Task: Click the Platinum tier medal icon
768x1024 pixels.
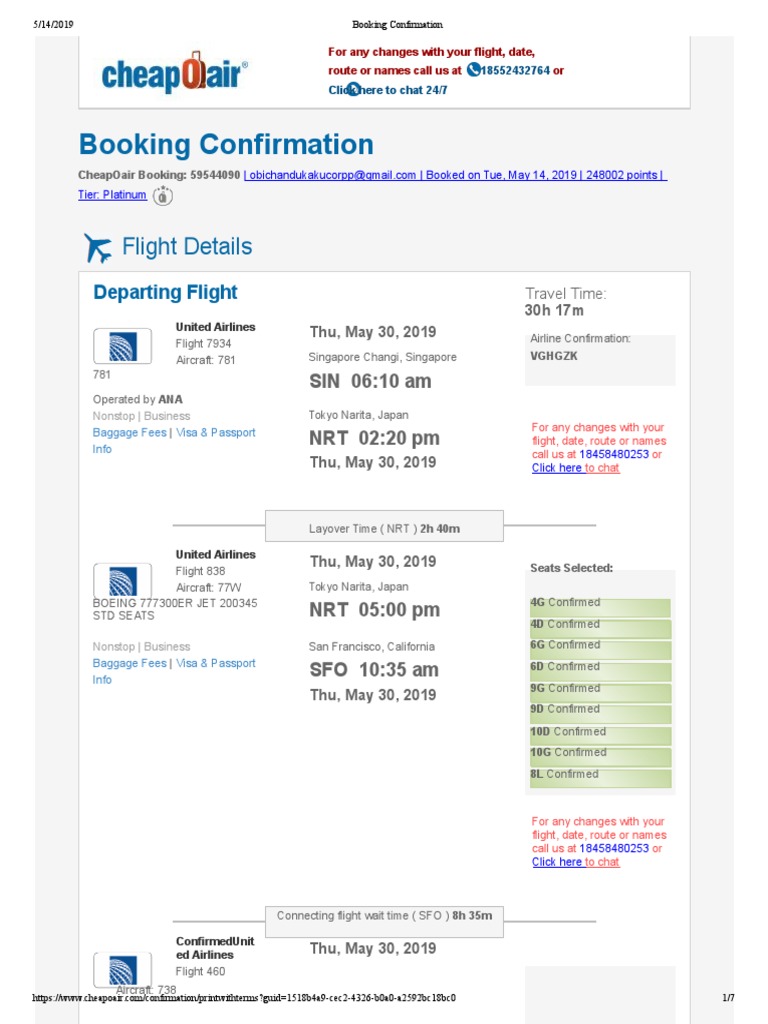Action: (163, 196)
